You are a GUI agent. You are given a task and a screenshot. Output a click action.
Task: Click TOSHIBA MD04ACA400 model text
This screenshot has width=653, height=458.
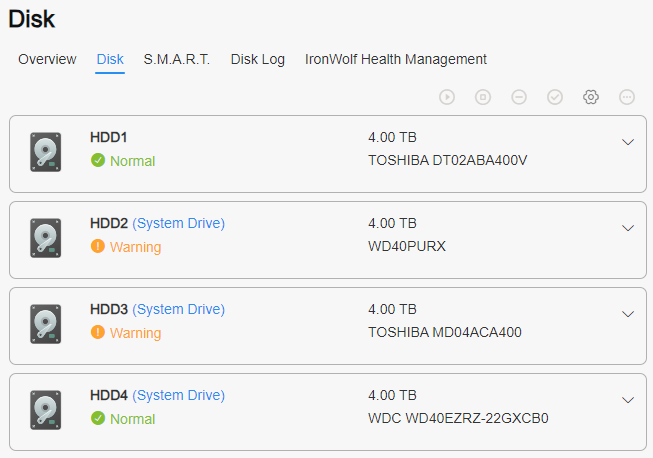(x=445, y=332)
